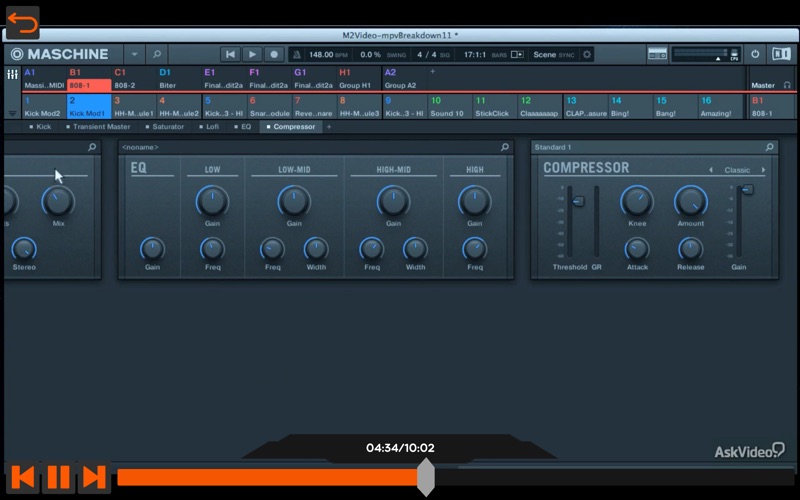Screen dimensions: 800x500
Task: Click the EQ LOW-MID Width knob
Action: point(316,249)
